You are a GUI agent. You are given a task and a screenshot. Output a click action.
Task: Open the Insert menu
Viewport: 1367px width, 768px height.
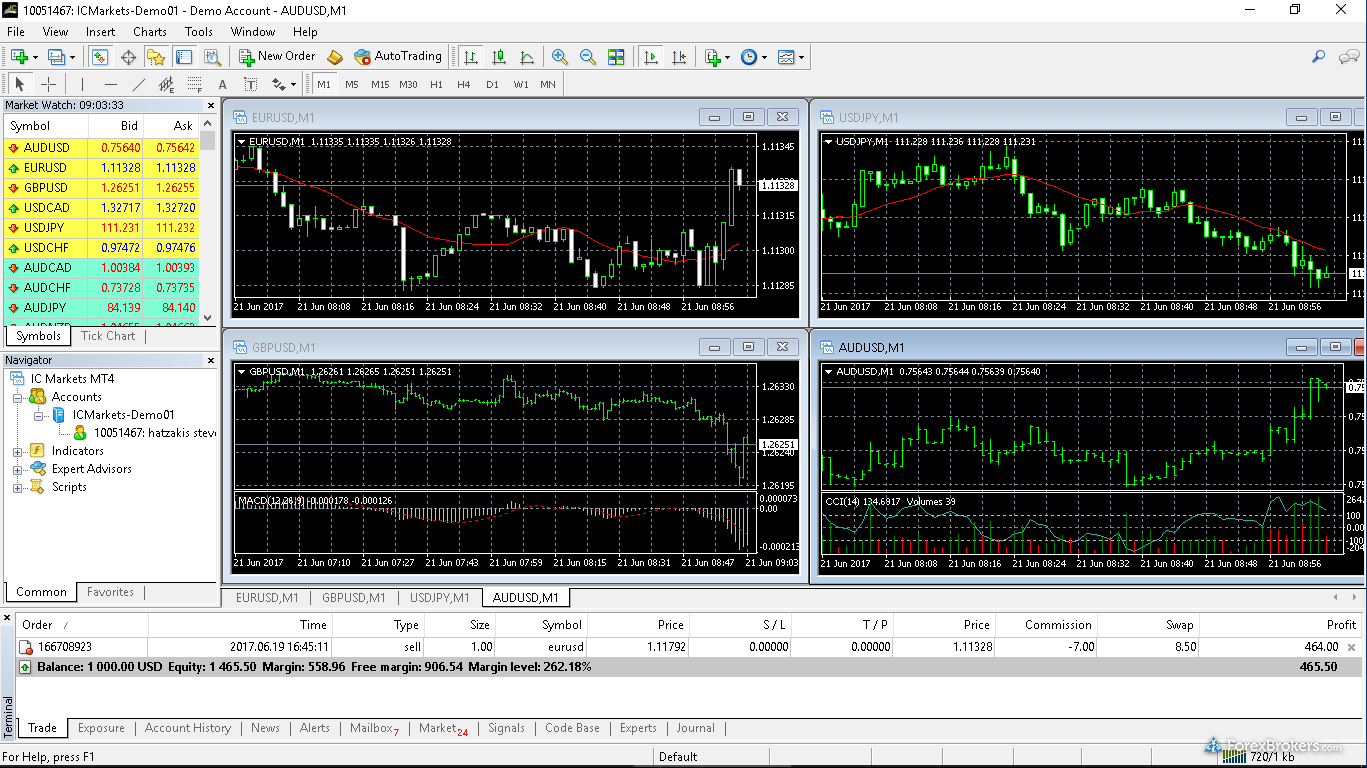(x=101, y=31)
